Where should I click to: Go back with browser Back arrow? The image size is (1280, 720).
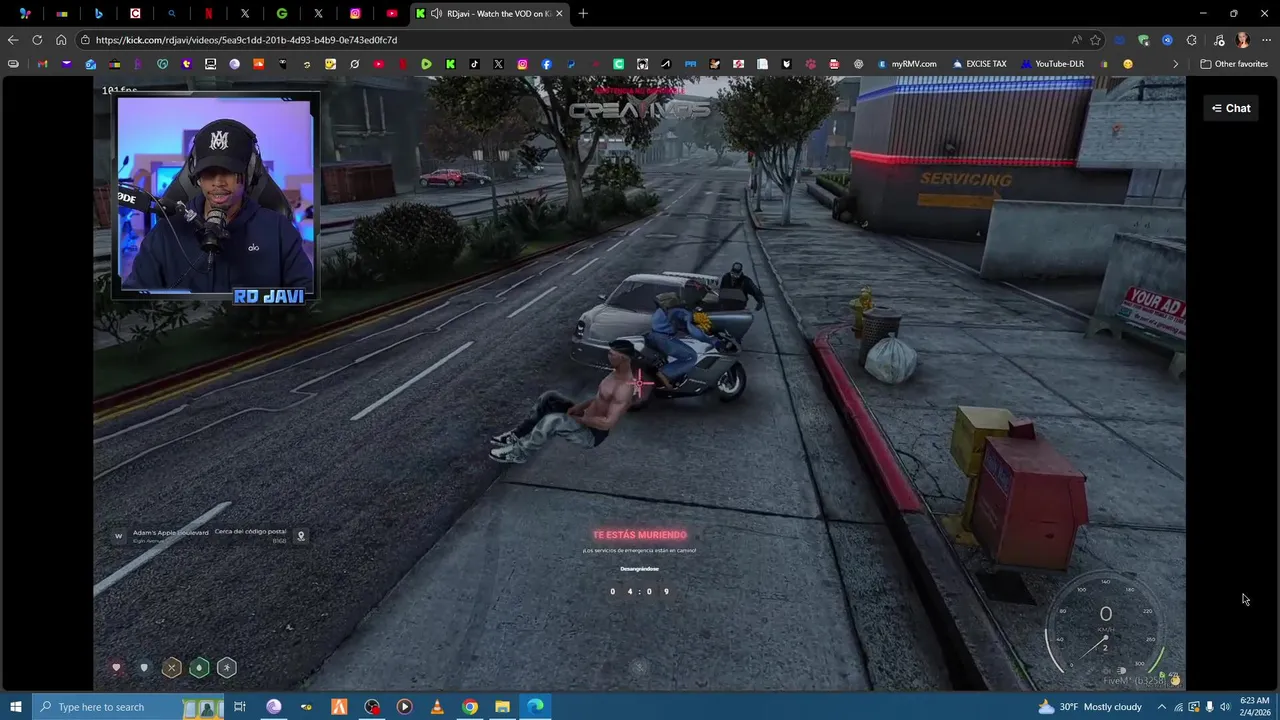coord(12,40)
